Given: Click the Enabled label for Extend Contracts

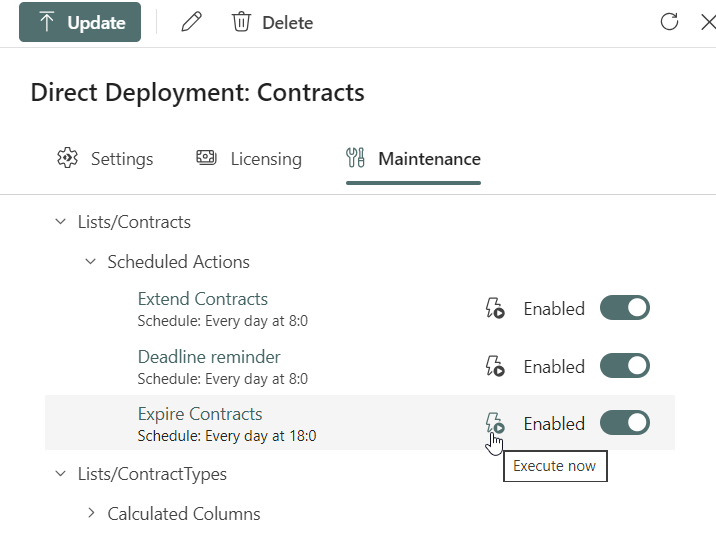Looking at the screenshot, I should click(554, 309).
